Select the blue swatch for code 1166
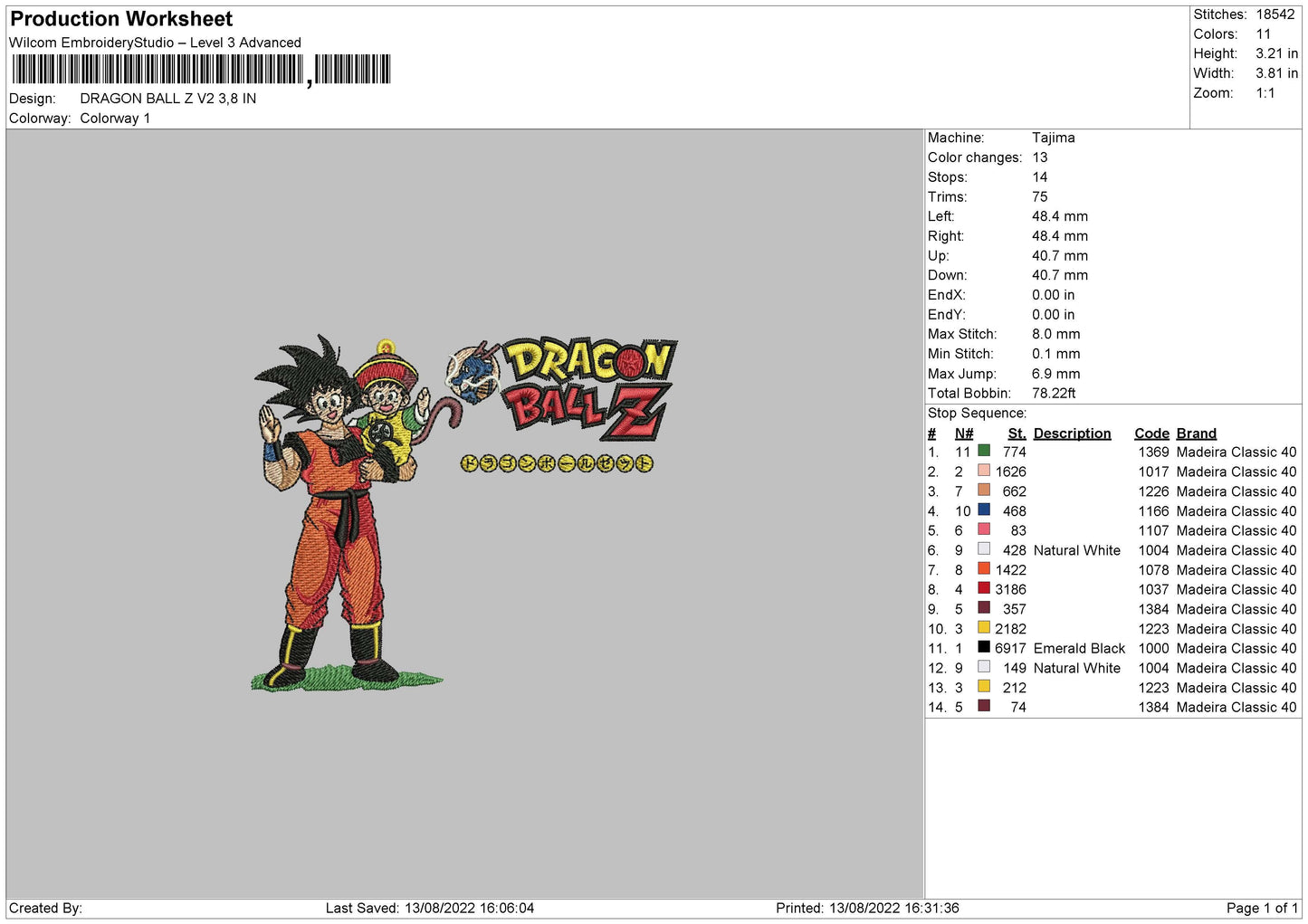The image size is (1308, 924). pyautogui.click(x=984, y=510)
